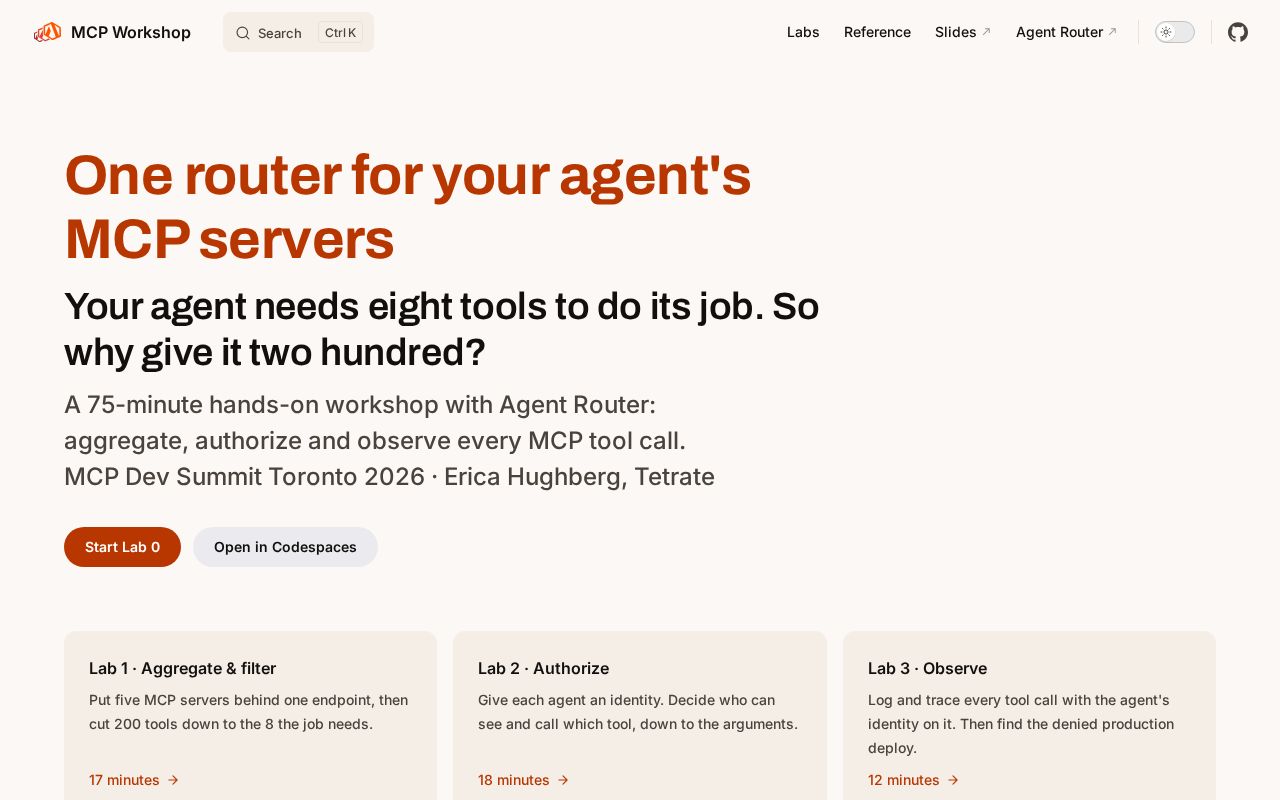This screenshot has height=800, width=1280.
Task: Click the Ctrl K shortcut badge
Action: click(x=340, y=32)
